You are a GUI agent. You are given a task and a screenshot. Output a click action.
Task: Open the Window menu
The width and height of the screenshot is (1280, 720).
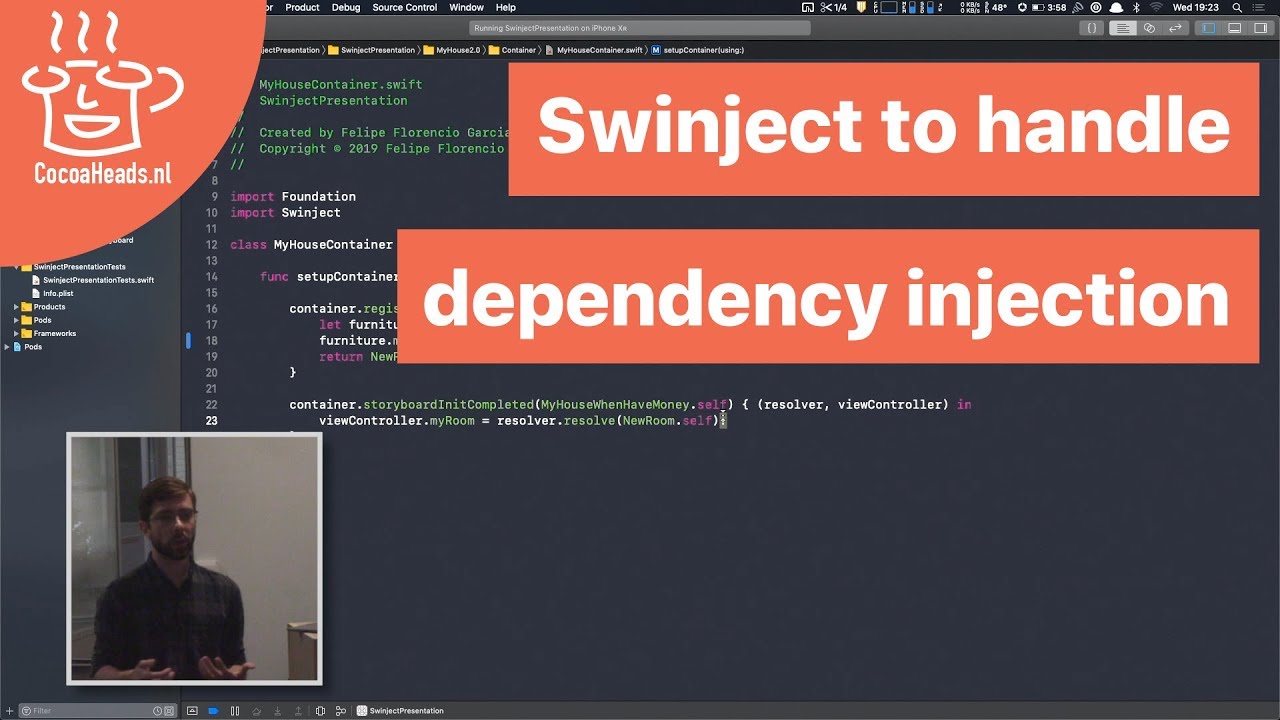coord(467,7)
